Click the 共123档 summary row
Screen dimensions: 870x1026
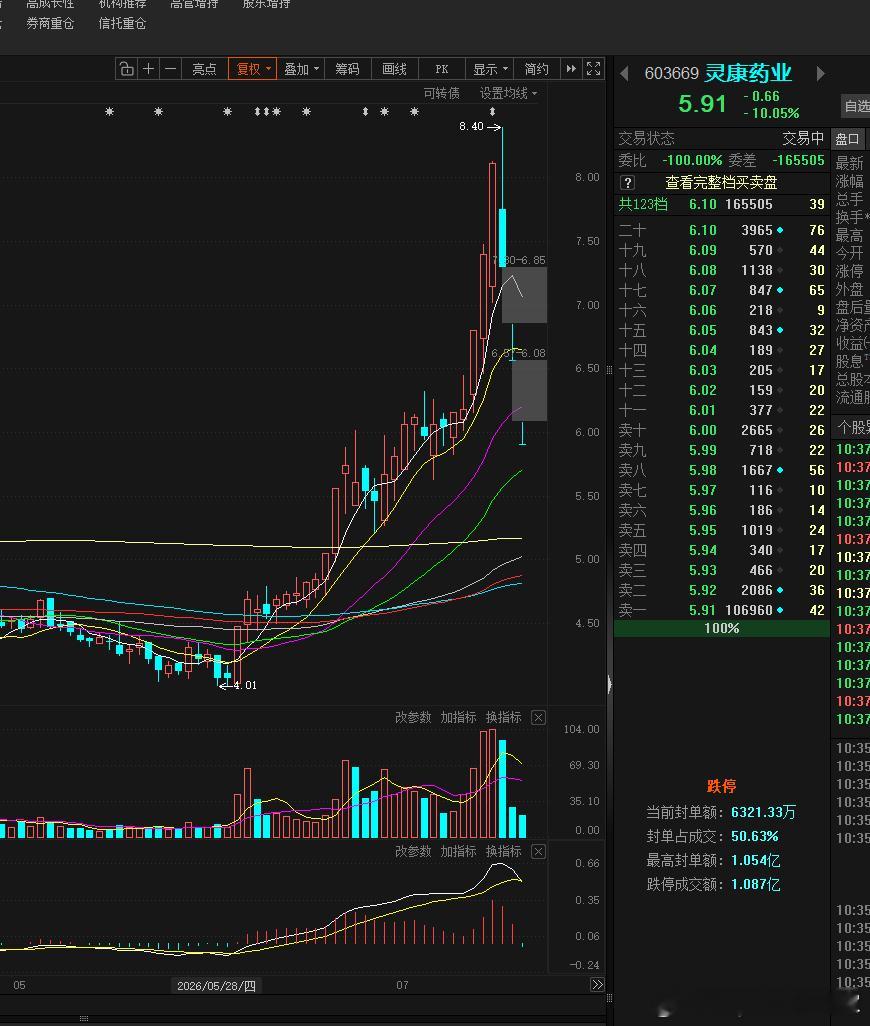pos(722,204)
